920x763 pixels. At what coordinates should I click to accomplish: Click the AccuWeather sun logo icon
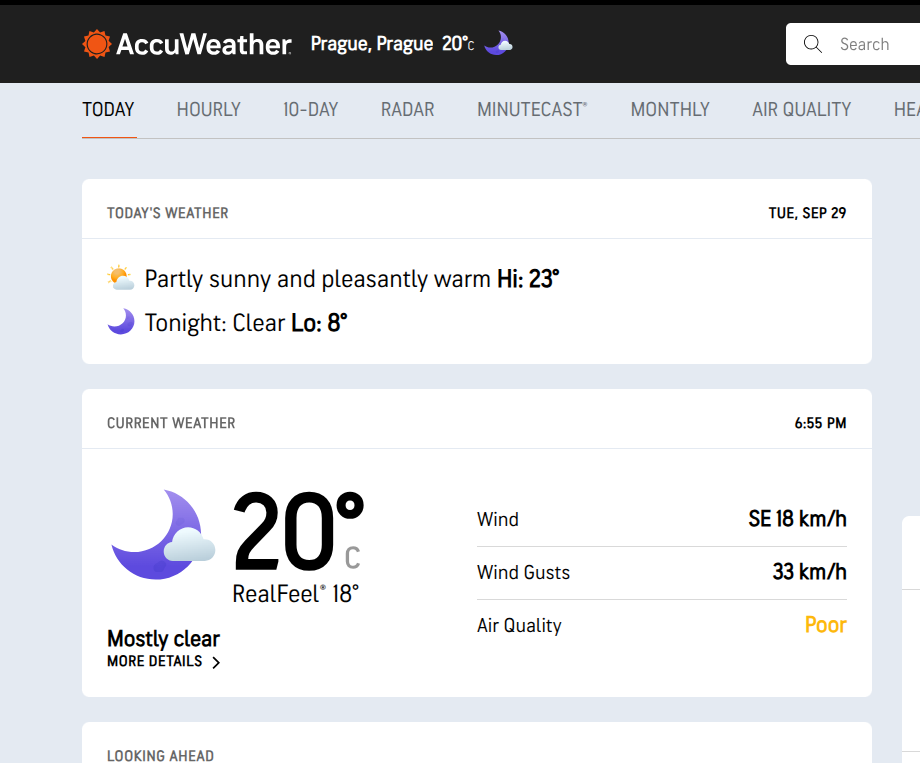pos(96,44)
